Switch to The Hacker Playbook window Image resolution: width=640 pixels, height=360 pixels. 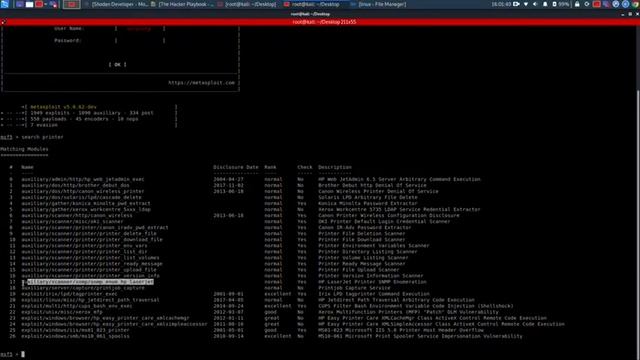pyautogui.click(x=182, y=4)
